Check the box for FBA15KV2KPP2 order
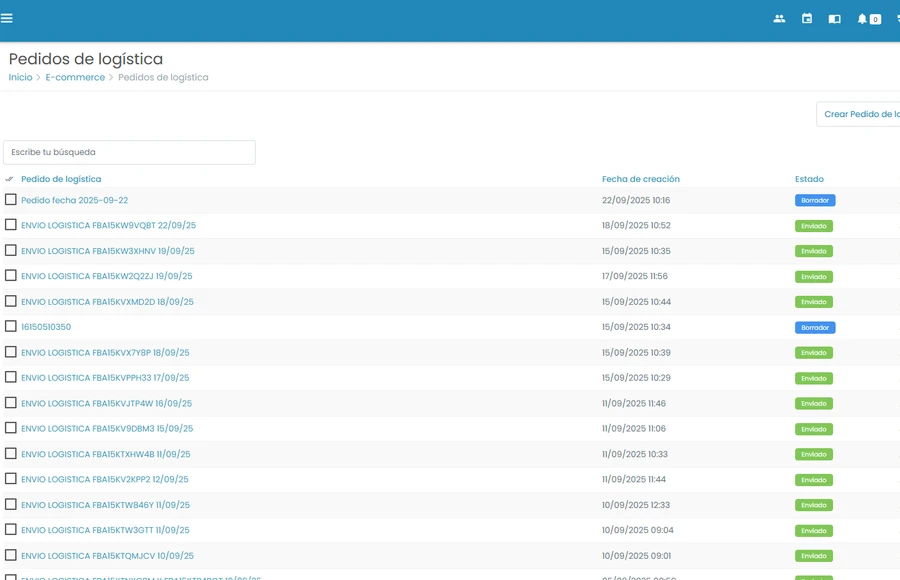Image resolution: width=900 pixels, height=580 pixels. point(10,478)
